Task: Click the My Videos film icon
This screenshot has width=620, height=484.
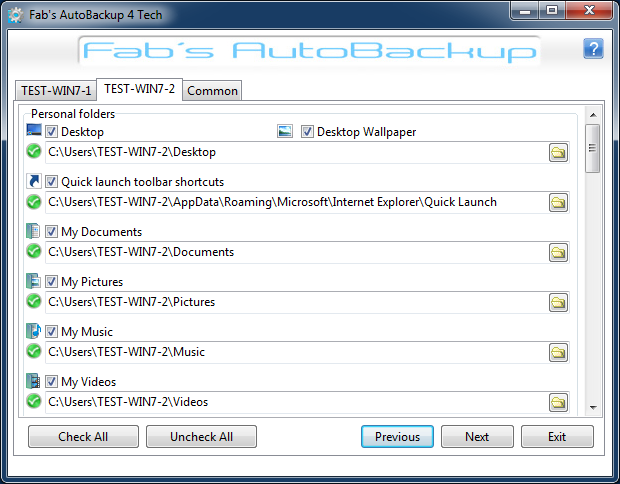Action: [33, 381]
